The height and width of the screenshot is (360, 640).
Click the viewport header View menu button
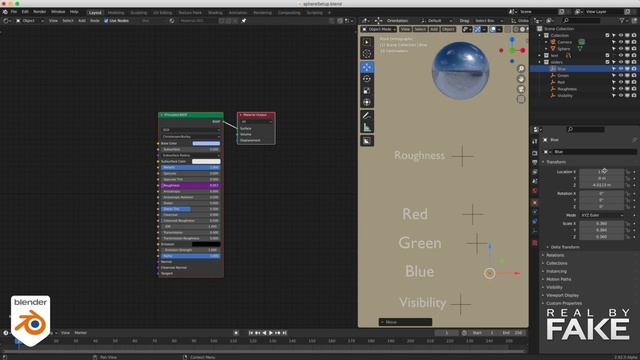pyautogui.click(x=405, y=29)
